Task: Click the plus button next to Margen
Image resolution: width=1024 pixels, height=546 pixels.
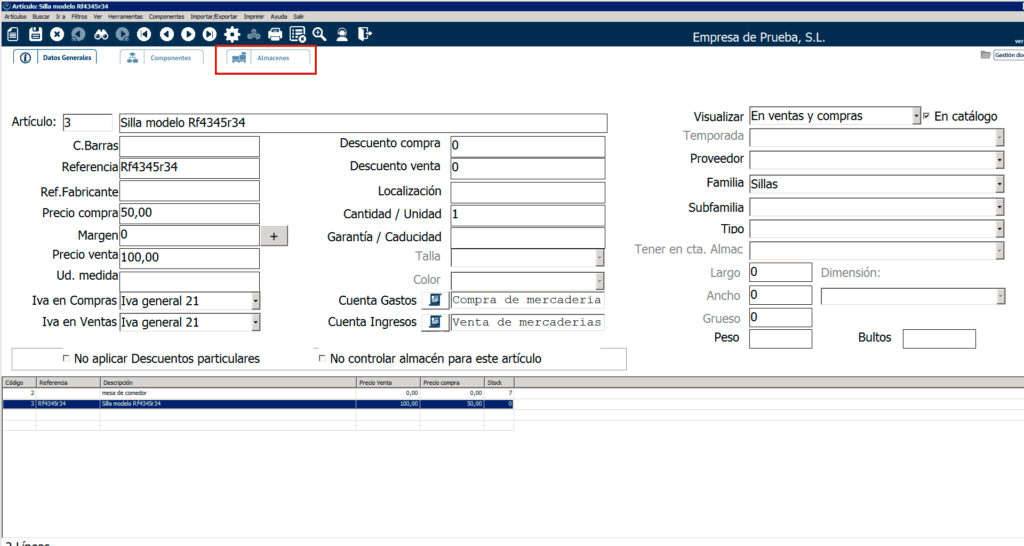Action: (x=274, y=236)
